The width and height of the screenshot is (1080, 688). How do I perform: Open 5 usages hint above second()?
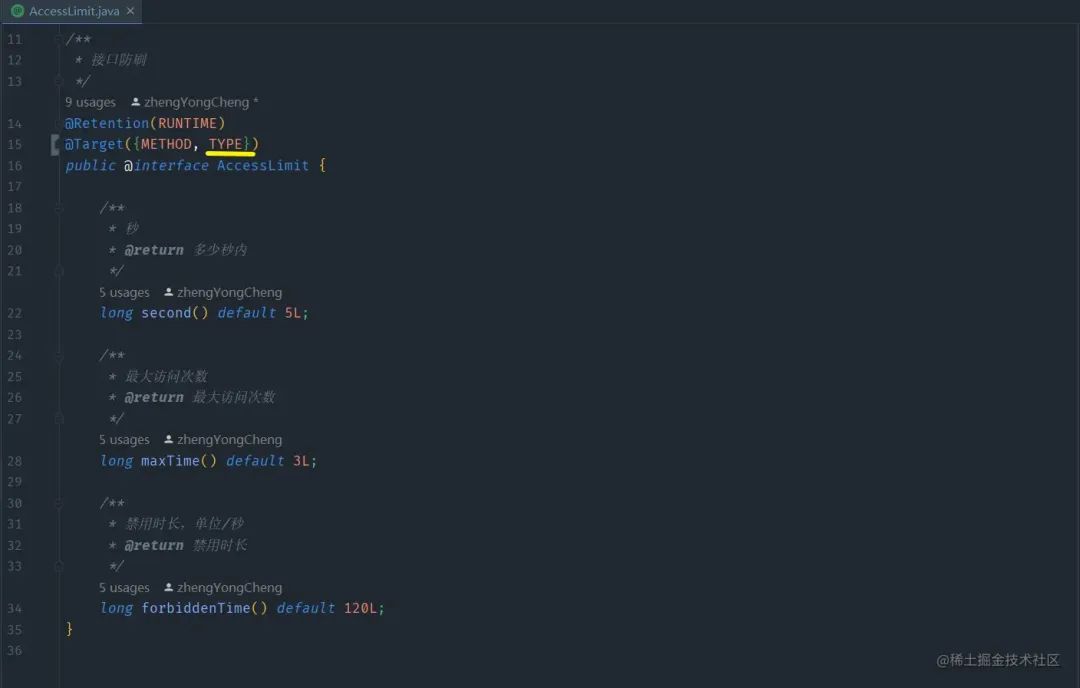click(124, 293)
